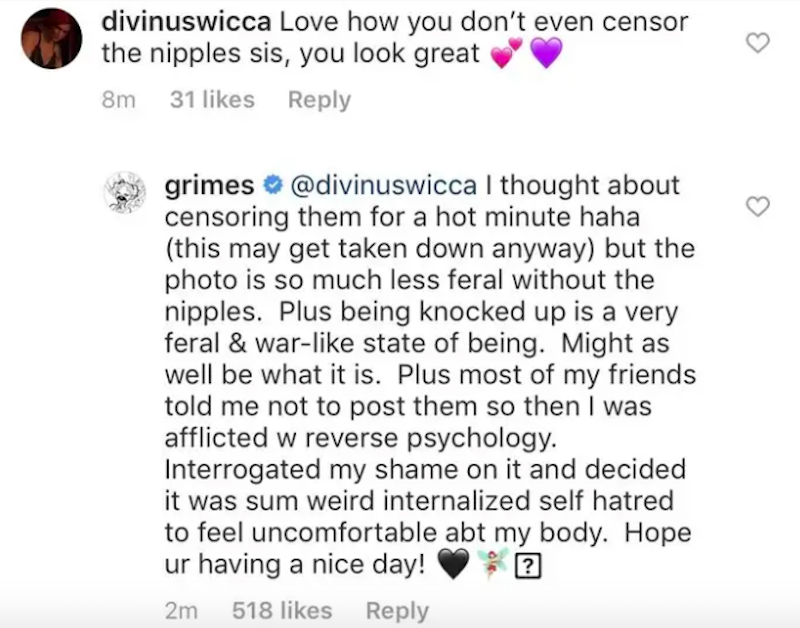Screen dimensions: 800x628
Task: Click the grimes verified badge
Action: 272,185
